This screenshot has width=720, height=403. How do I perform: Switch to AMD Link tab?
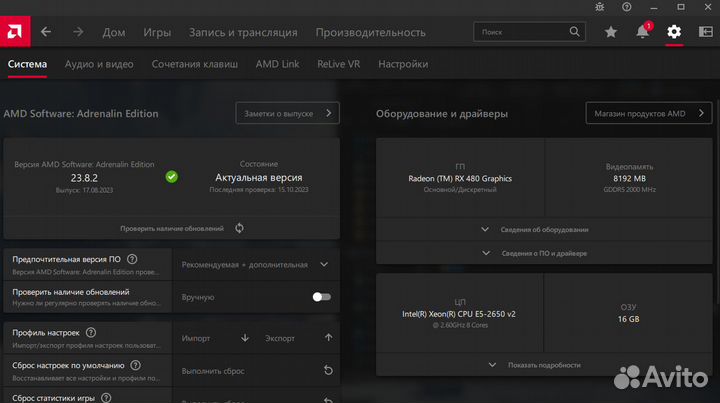277,64
